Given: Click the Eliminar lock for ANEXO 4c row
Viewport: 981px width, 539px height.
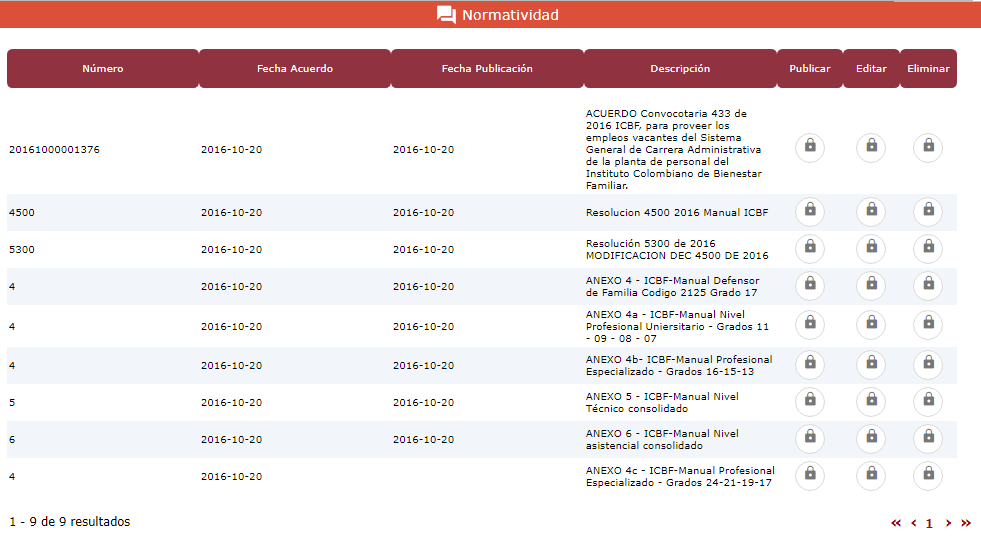Looking at the screenshot, I should coord(928,476).
